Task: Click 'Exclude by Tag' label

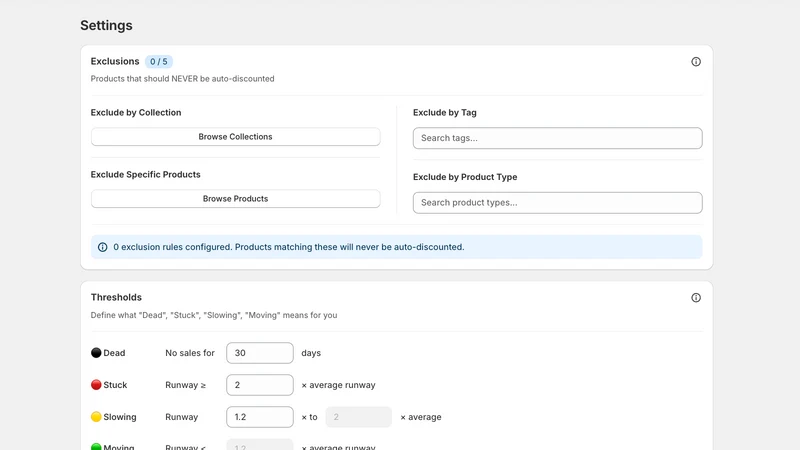Action: (x=445, y=112)
